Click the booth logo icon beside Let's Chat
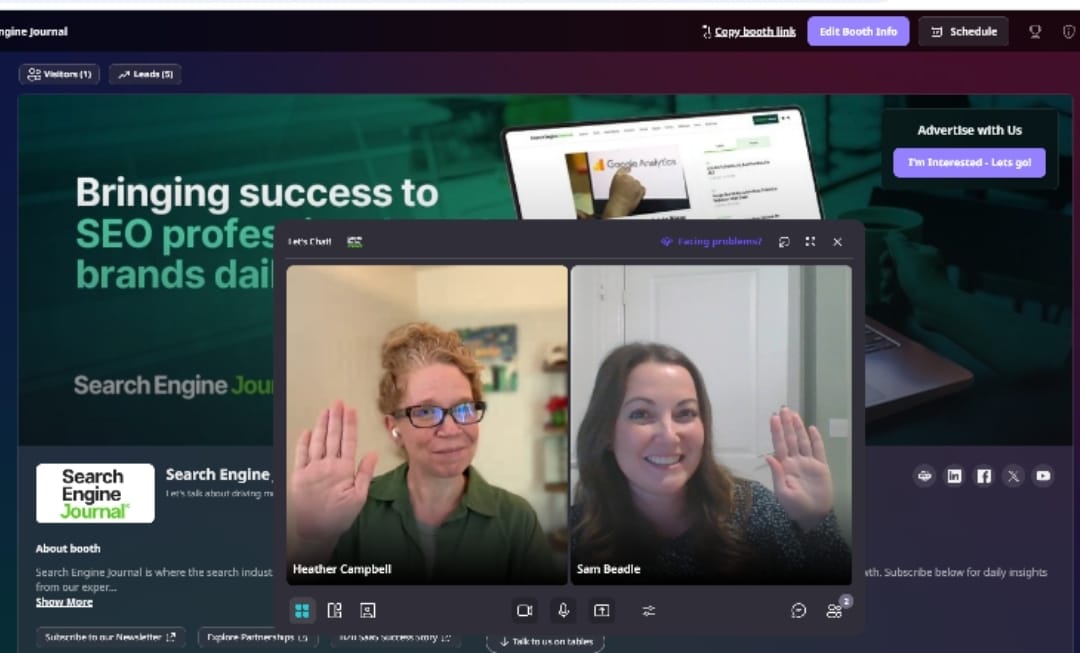 click(355, 242)
